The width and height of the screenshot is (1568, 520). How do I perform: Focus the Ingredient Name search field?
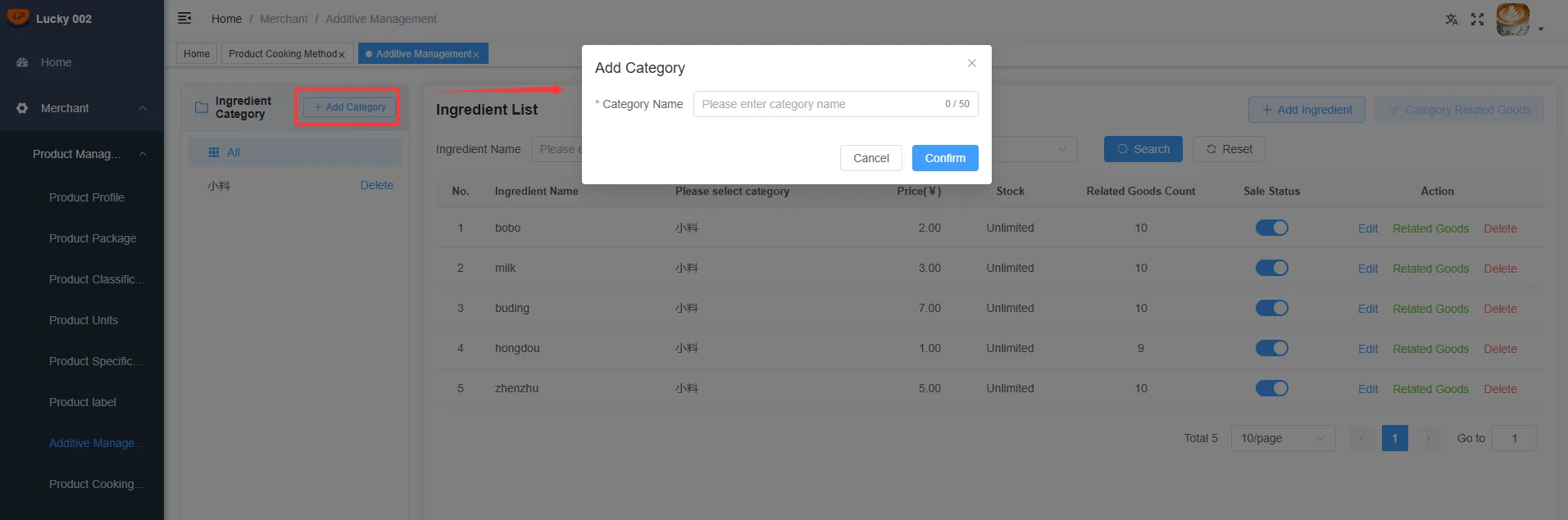[x=557, y=149]
